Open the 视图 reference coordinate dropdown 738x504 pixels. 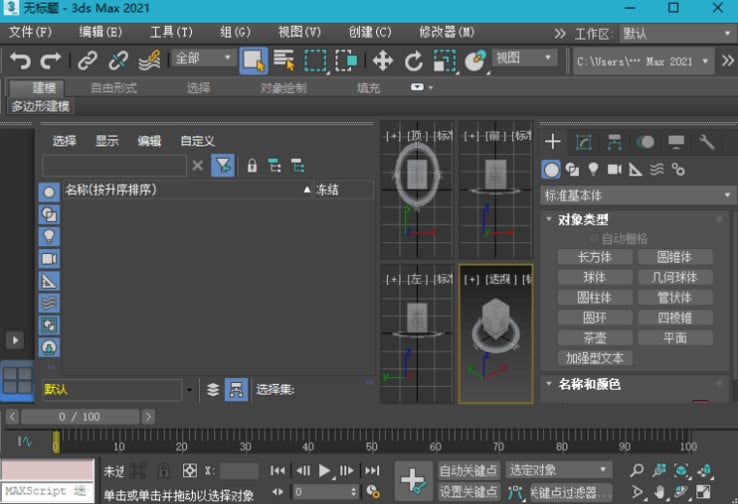525,58
